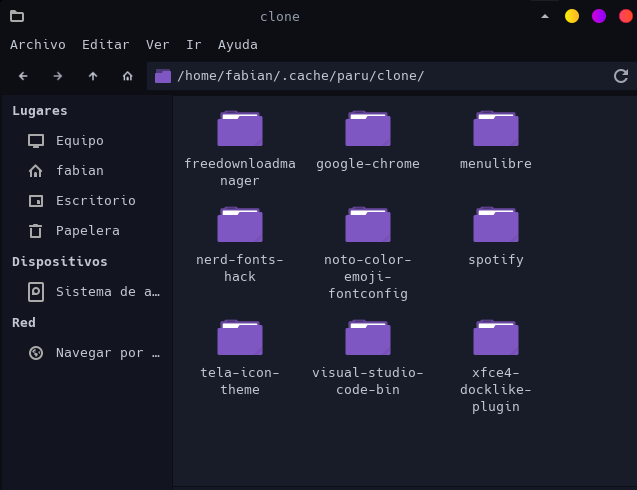Go forward with the right arrow button
Image resolution: width=637 pixels, height=490 pixels.
tap(58, 76)
